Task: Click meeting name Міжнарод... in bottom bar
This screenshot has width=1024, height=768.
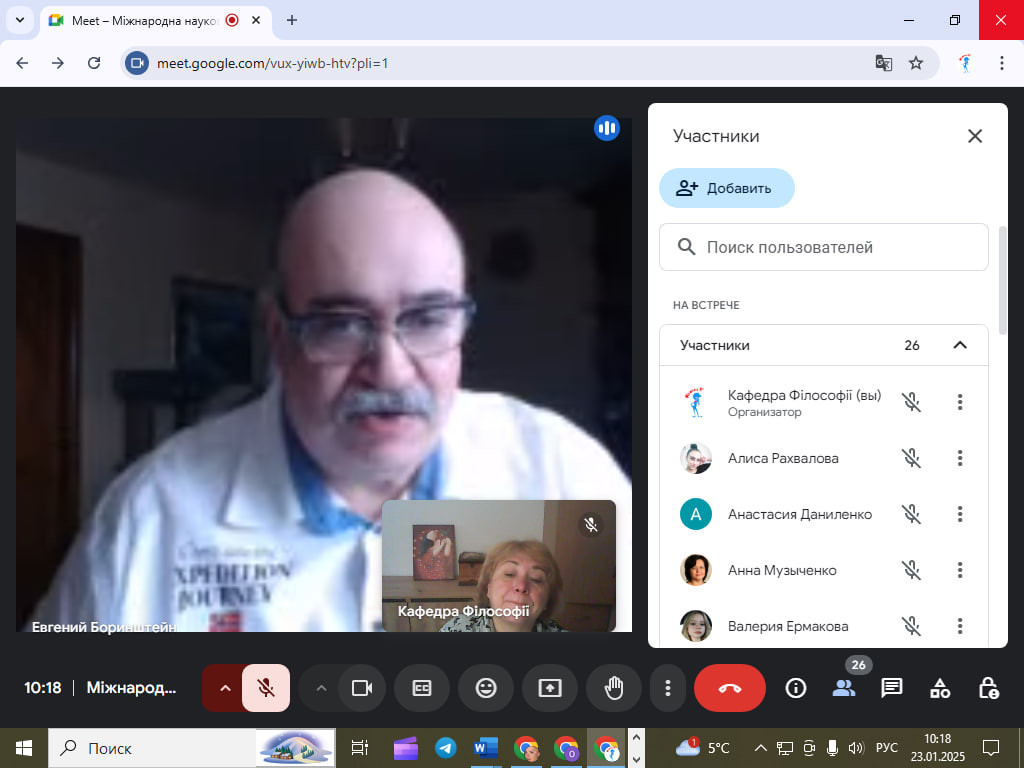Action: (x=131, y=688)
